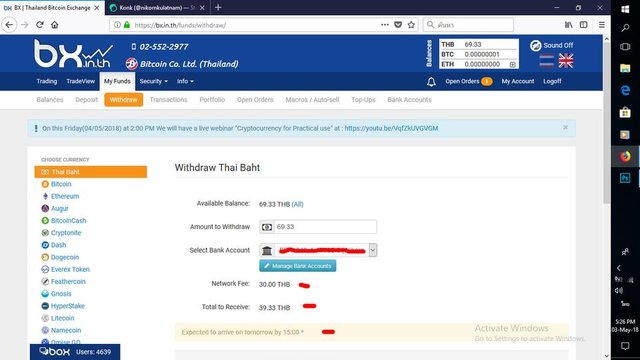Open Firefox home page icon

coord(55,25)
